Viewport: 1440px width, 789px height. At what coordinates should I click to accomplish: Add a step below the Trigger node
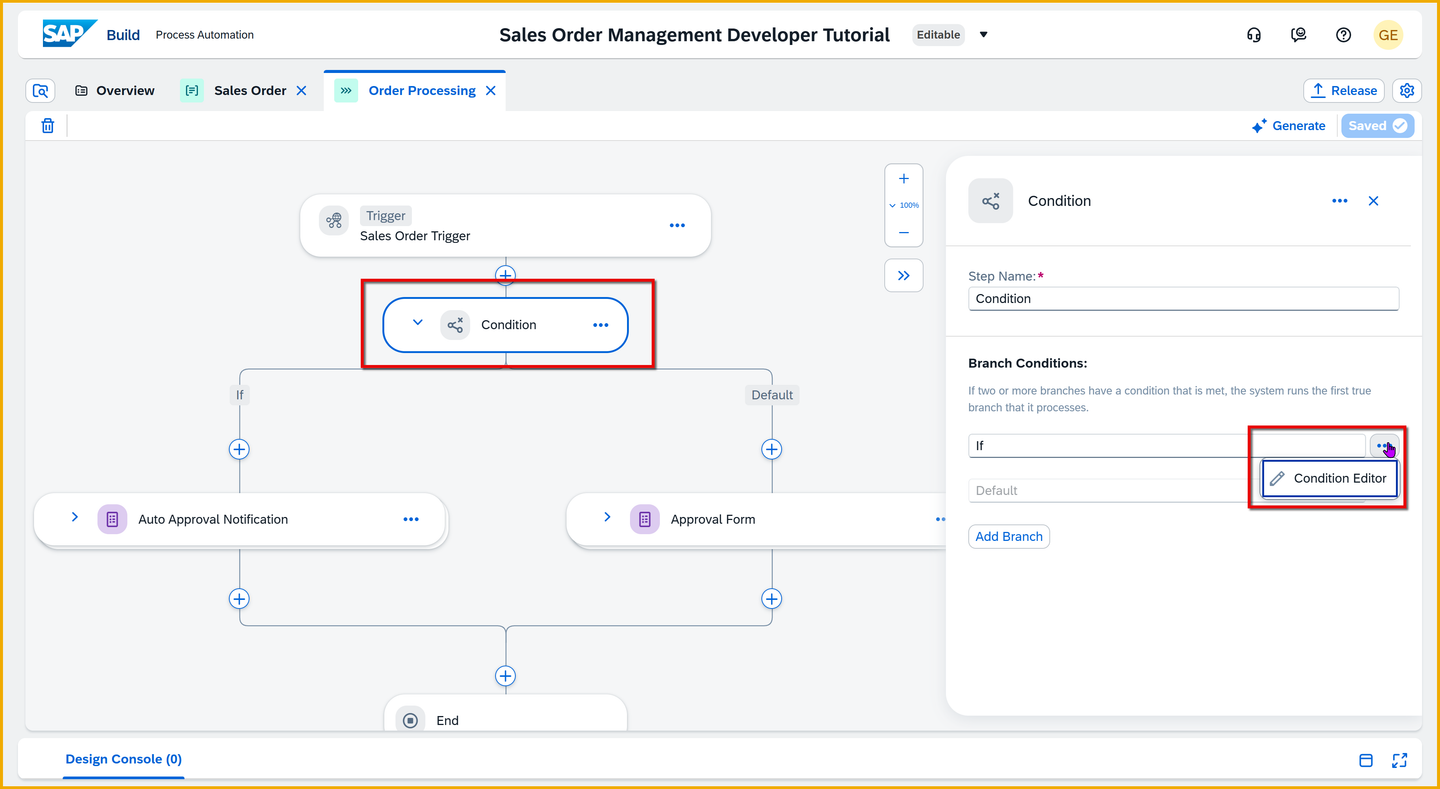tap(506, 275)
